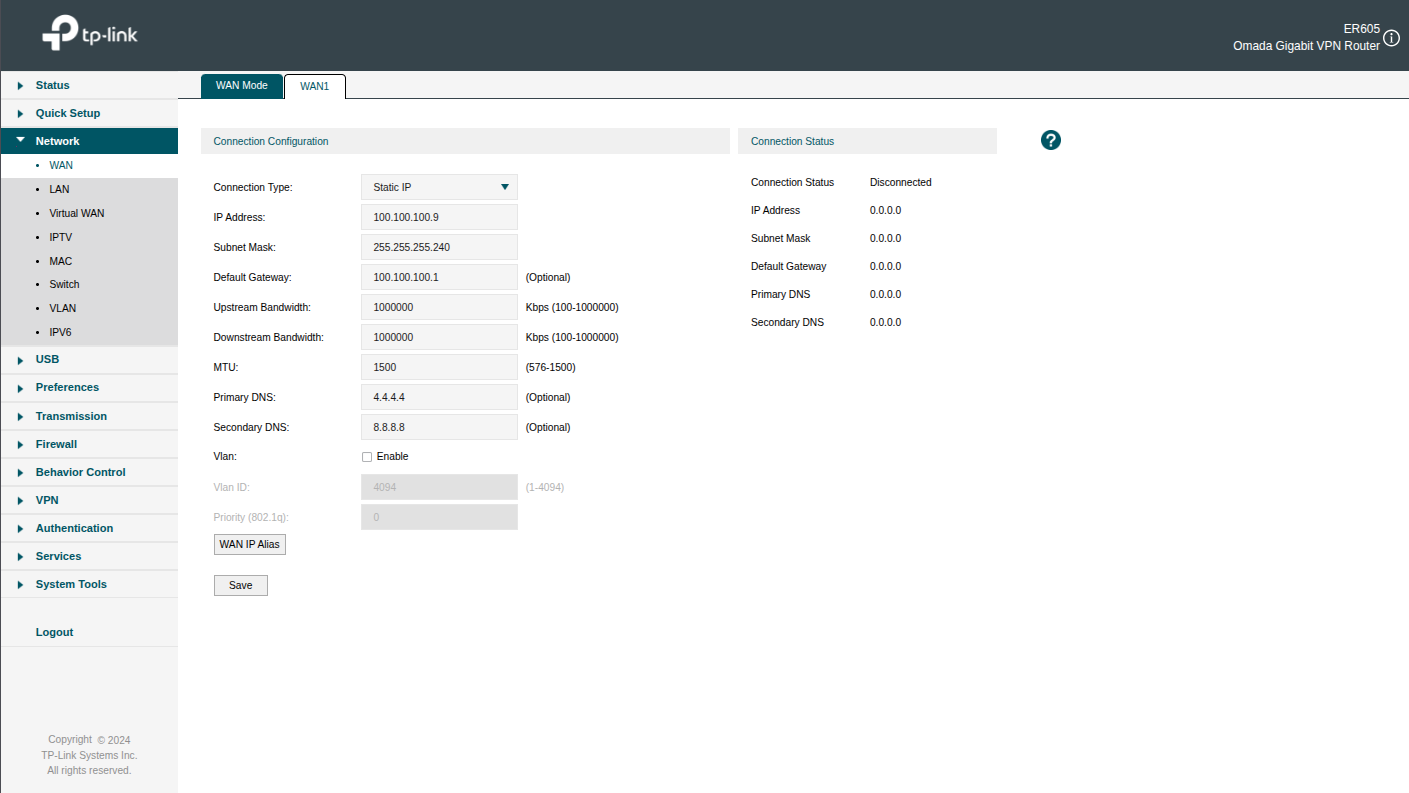The image size is (1409, 793).
Task: Click the Omada Gigabit VPN Router text
Action: point(1306,46)
